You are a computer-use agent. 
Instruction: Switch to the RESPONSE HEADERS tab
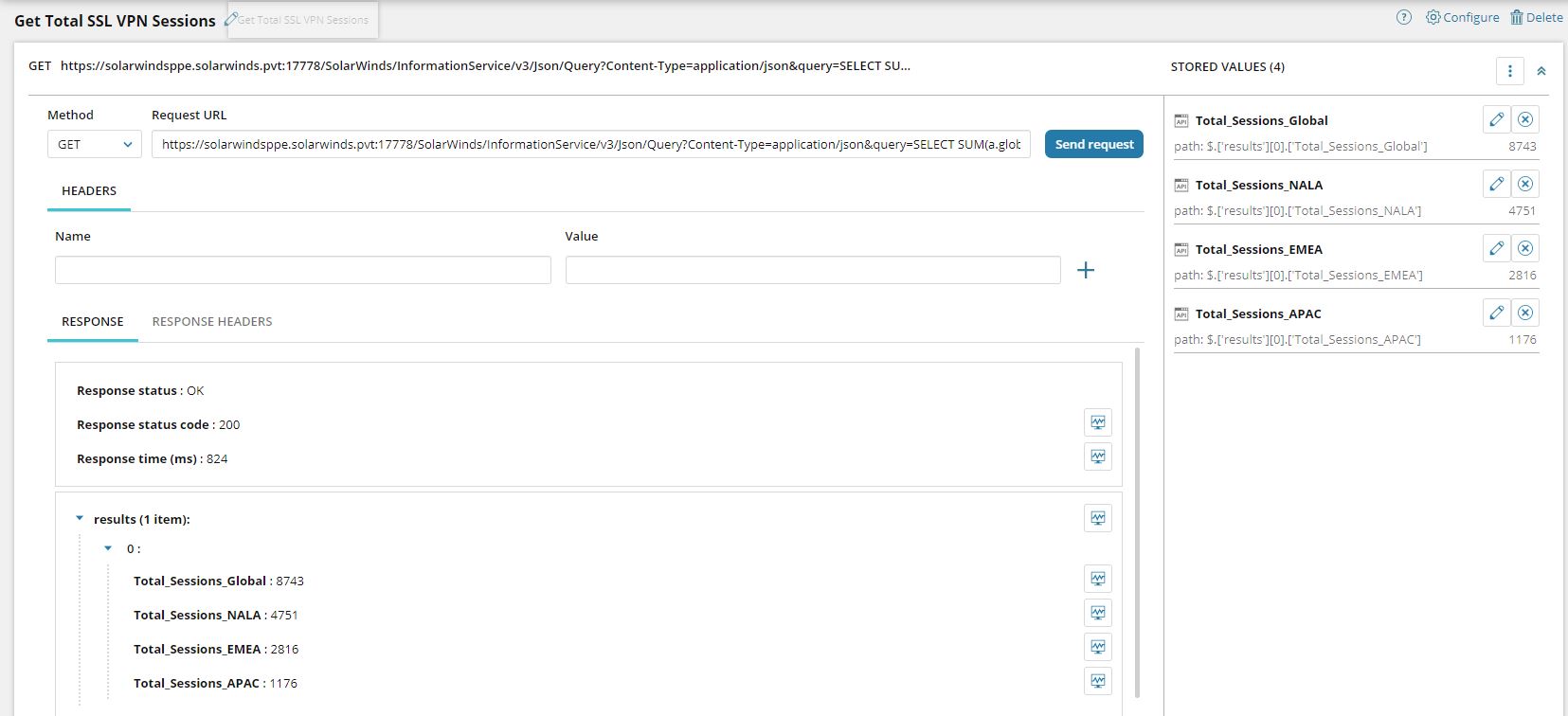(212, 322)
